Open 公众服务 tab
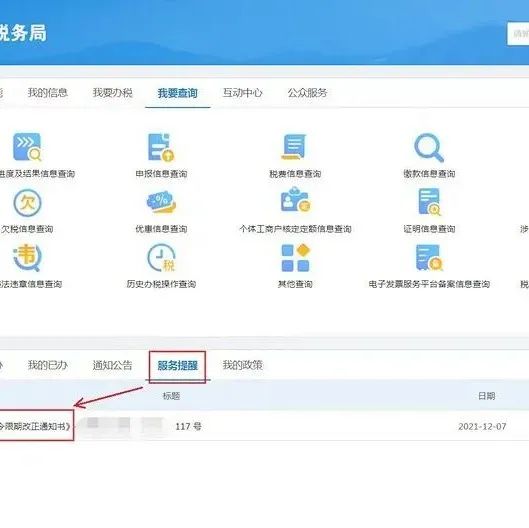The height and width of the screenshot is (528, 529). coord(307,93)
